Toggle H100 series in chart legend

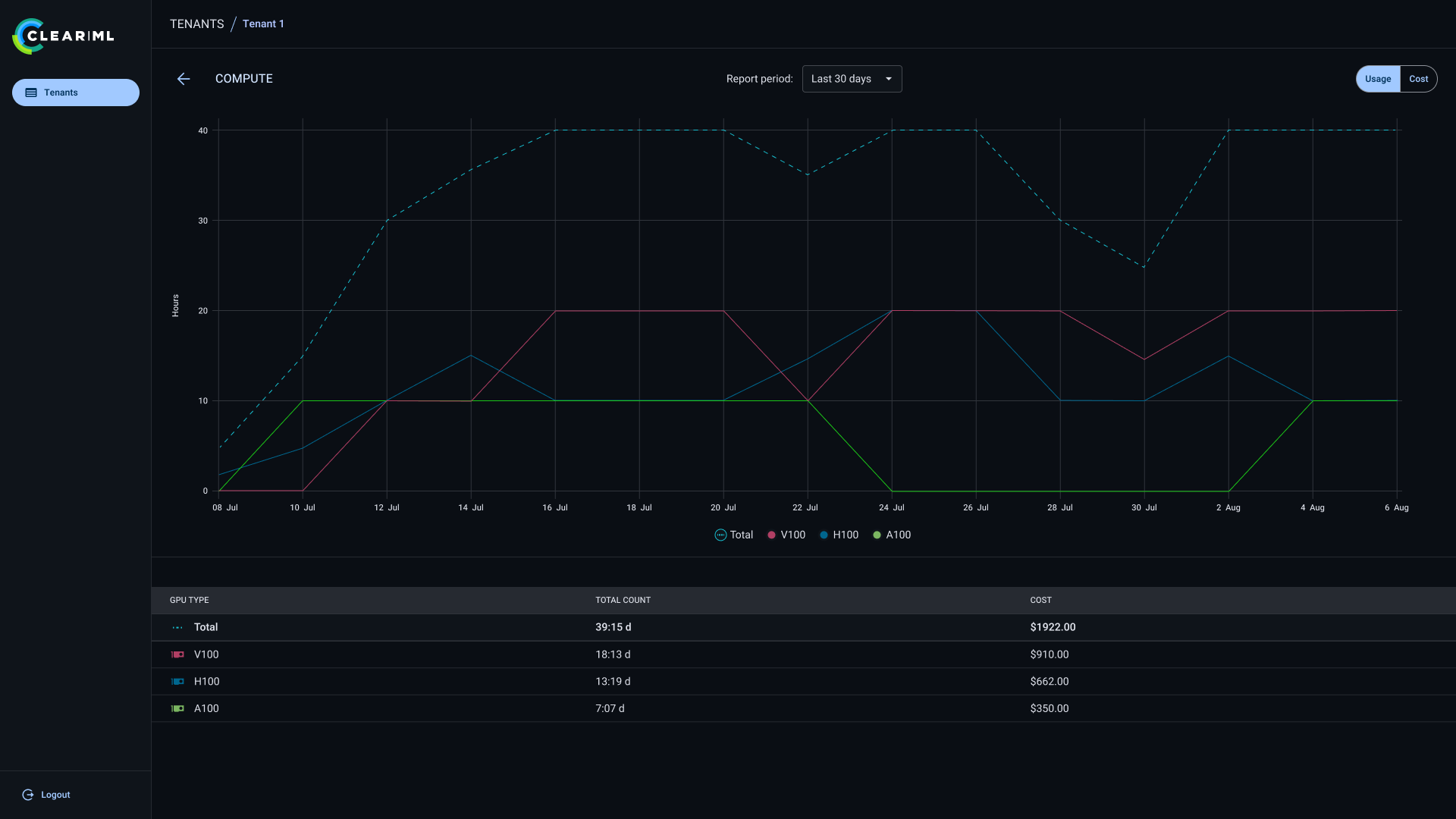point(839,535)
